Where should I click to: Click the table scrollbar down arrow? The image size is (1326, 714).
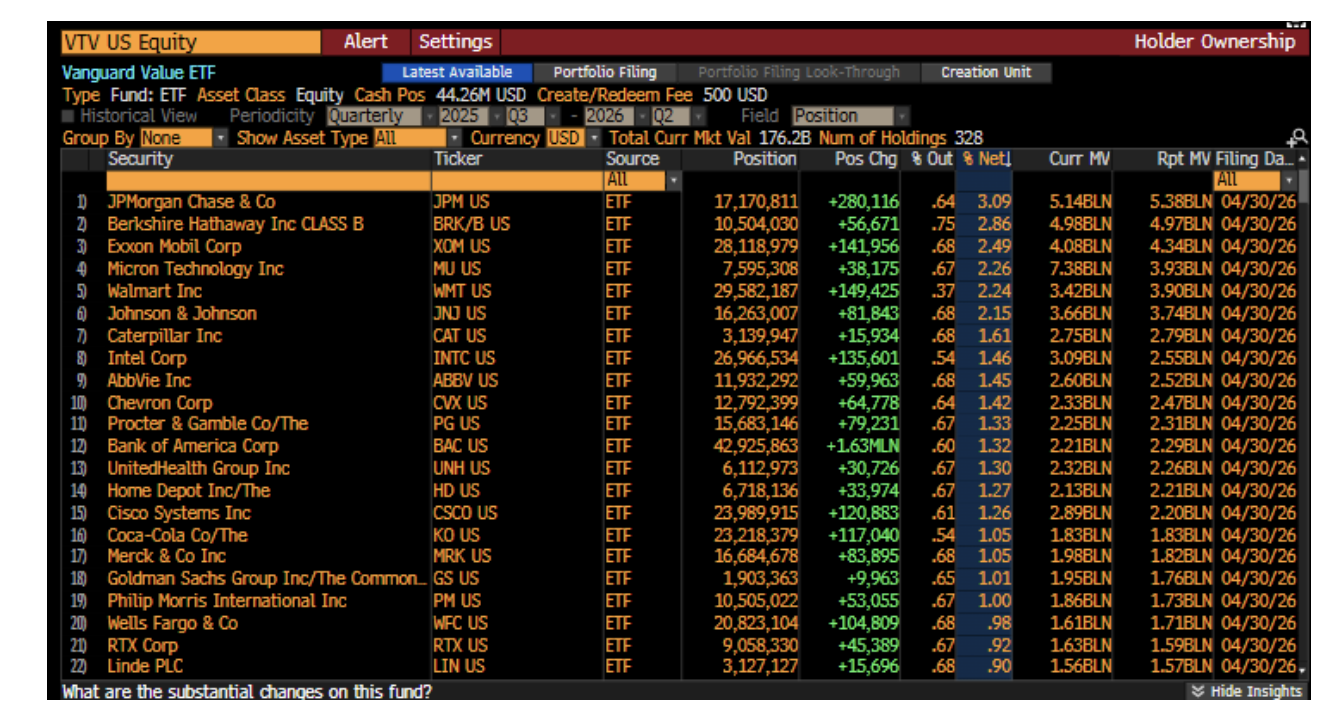1302,669
